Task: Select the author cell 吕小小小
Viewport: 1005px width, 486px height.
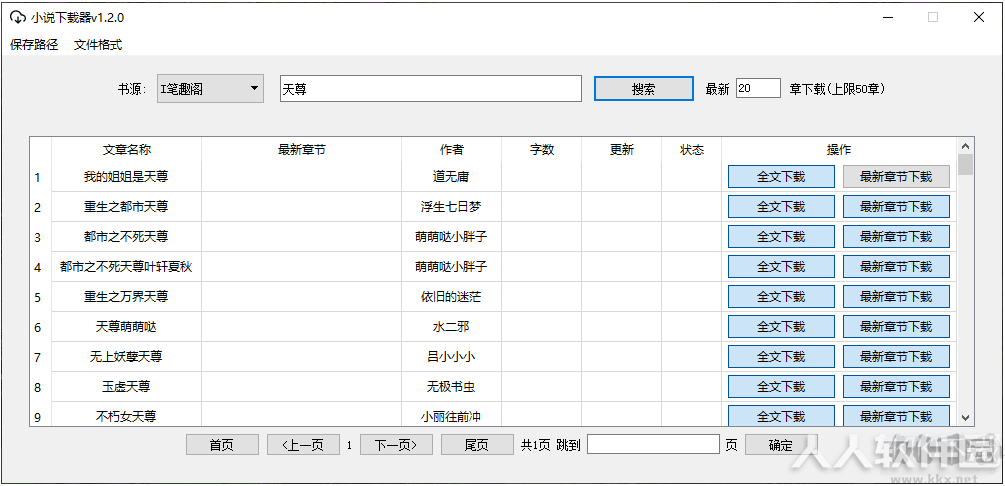Action: tap(452, 356)
